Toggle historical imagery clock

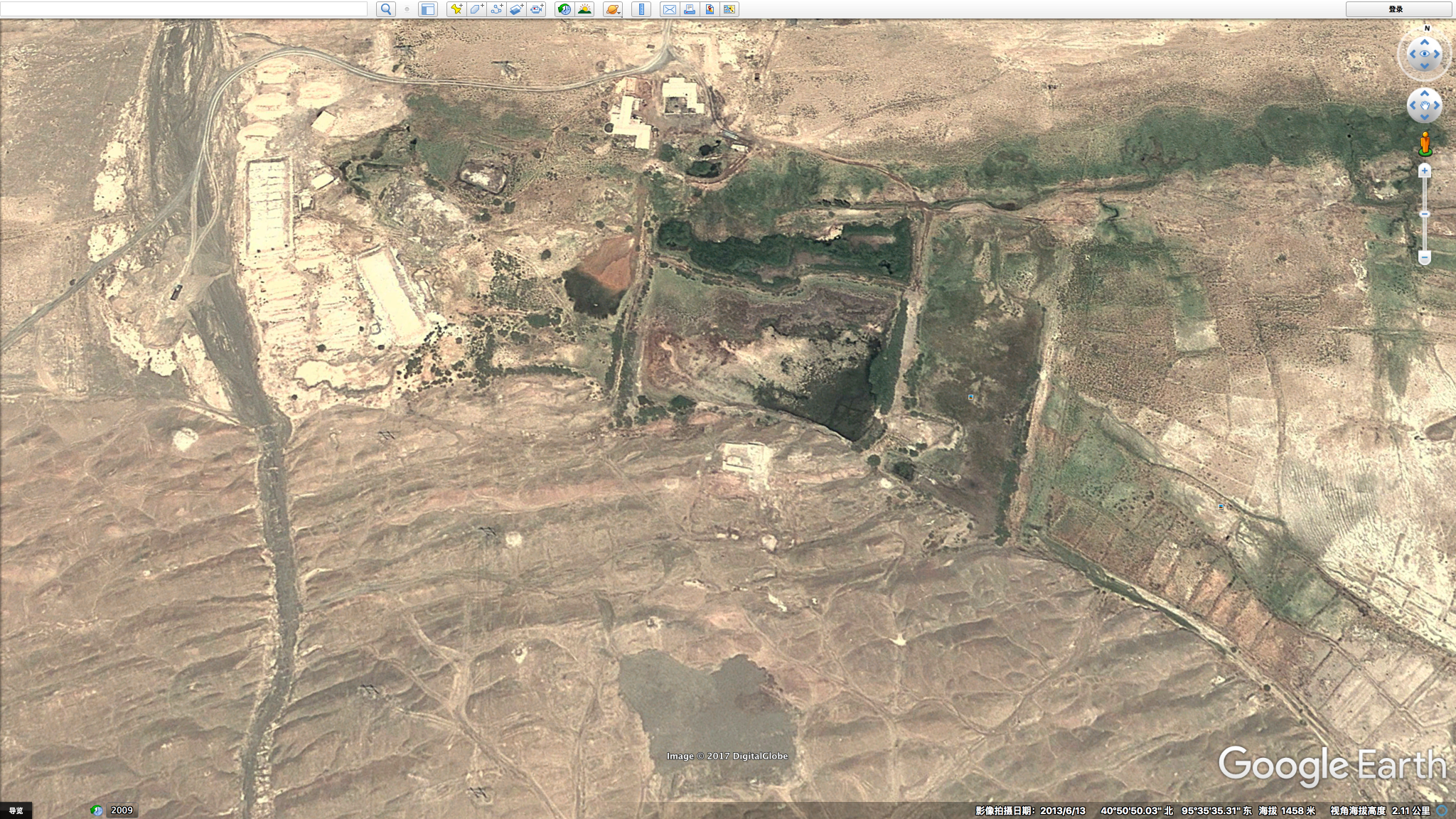(564, 9)
